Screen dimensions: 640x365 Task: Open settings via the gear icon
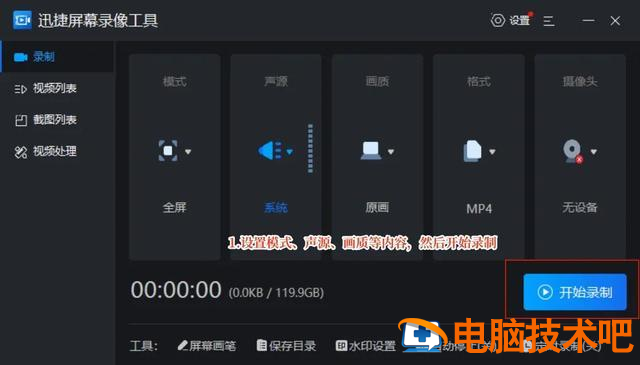pos(498,20)
